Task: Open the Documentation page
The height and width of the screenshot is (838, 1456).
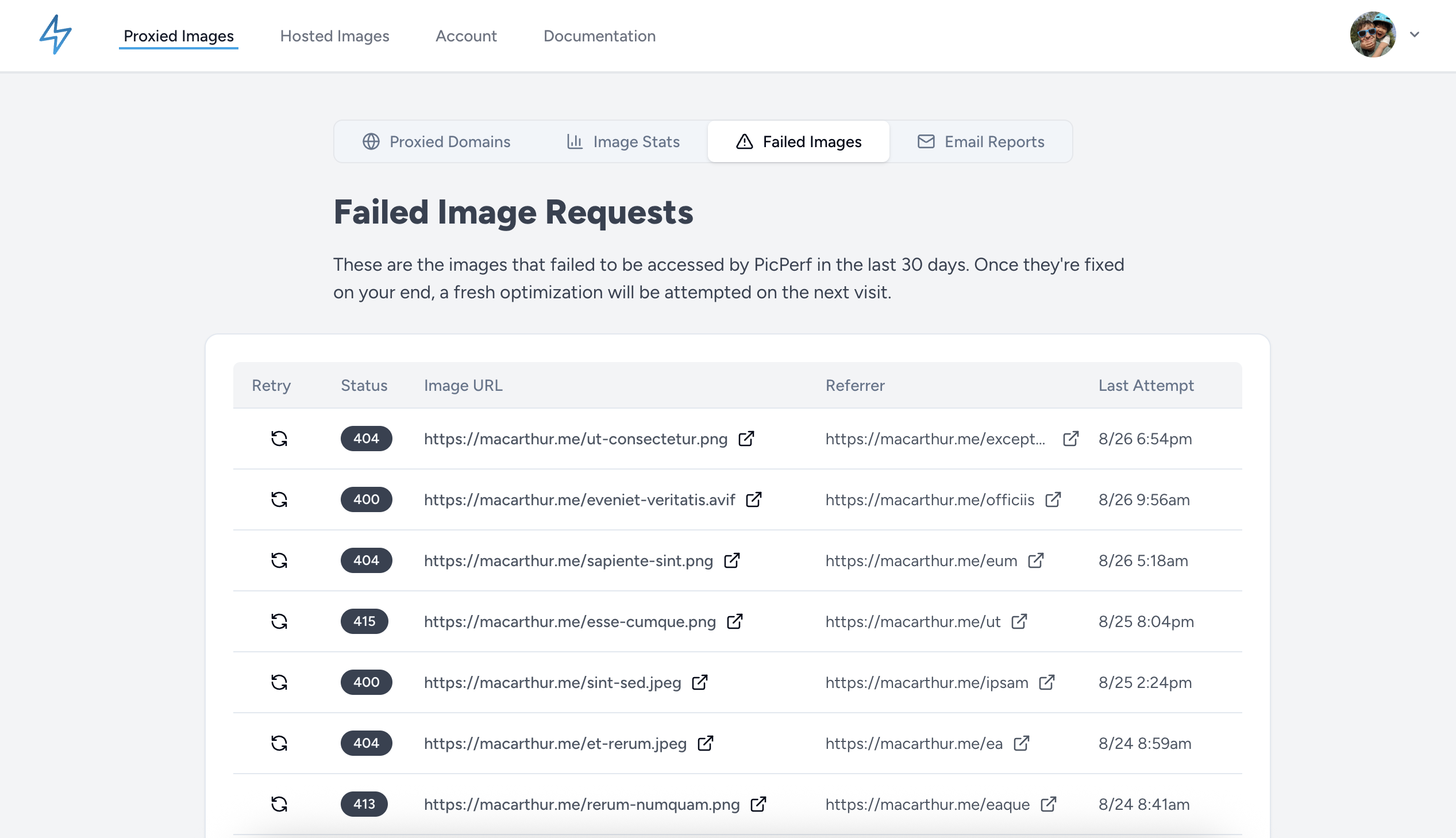Action: [599, 36]
